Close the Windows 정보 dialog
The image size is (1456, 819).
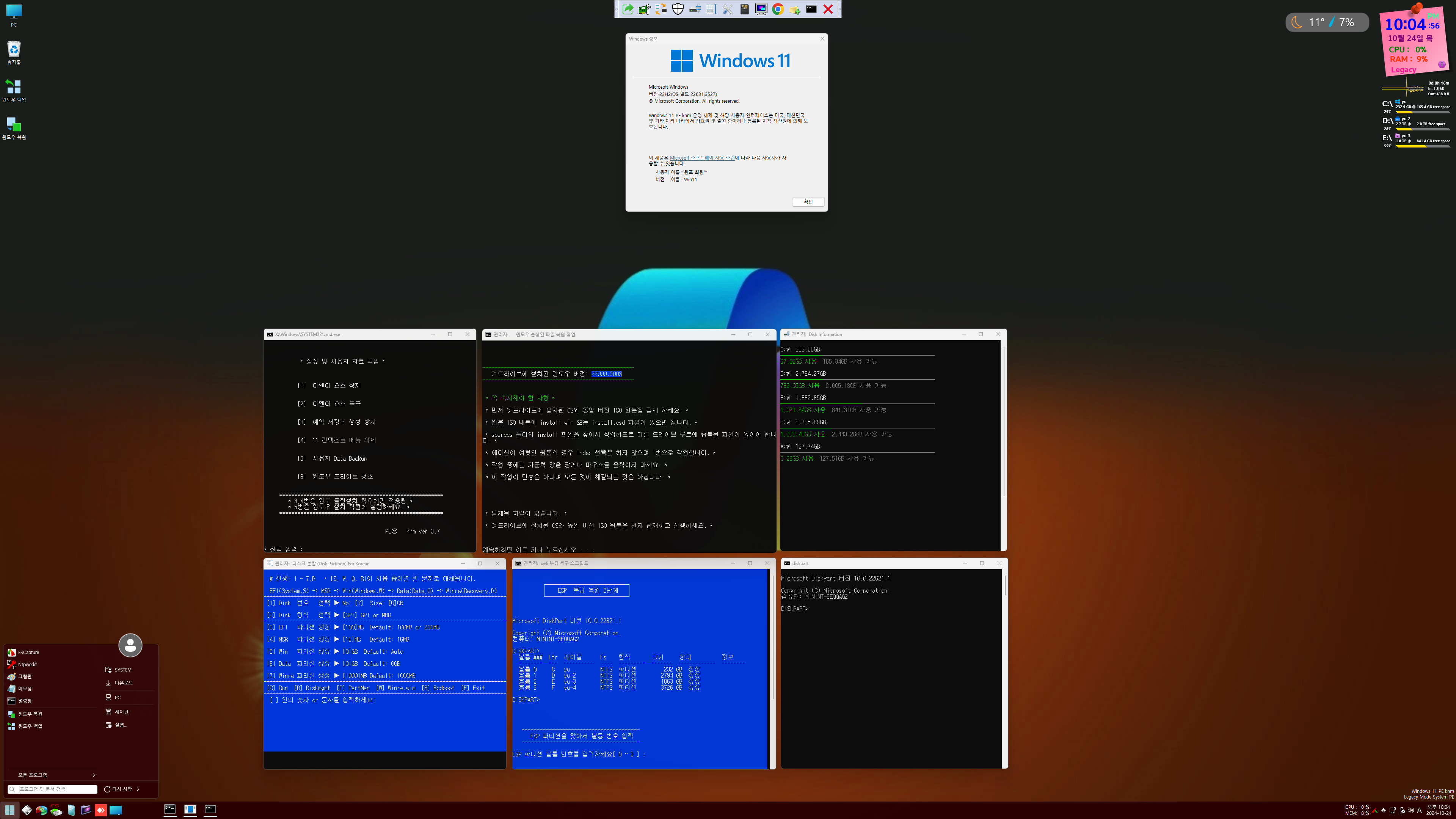click(x=822, y=38)
